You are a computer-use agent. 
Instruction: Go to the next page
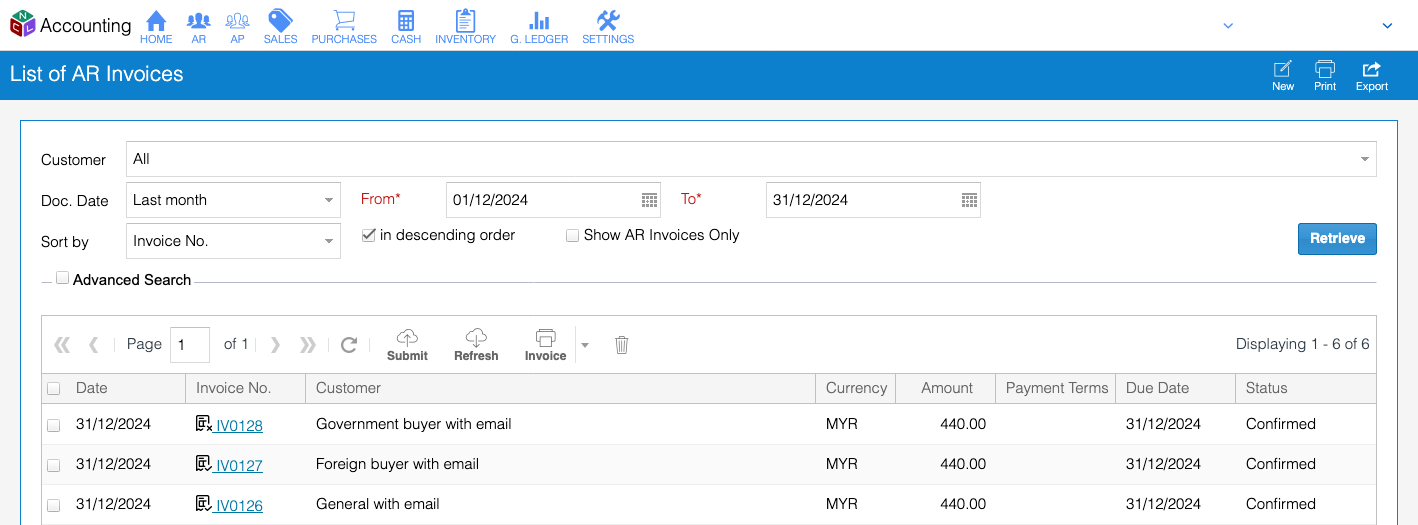[x=275, y=345]
